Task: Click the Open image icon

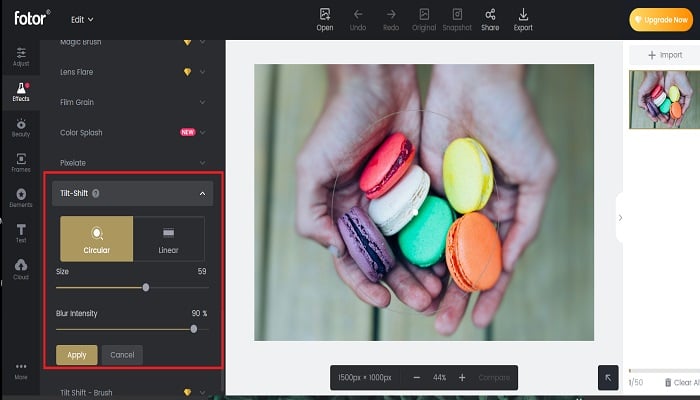Action: 325,20
